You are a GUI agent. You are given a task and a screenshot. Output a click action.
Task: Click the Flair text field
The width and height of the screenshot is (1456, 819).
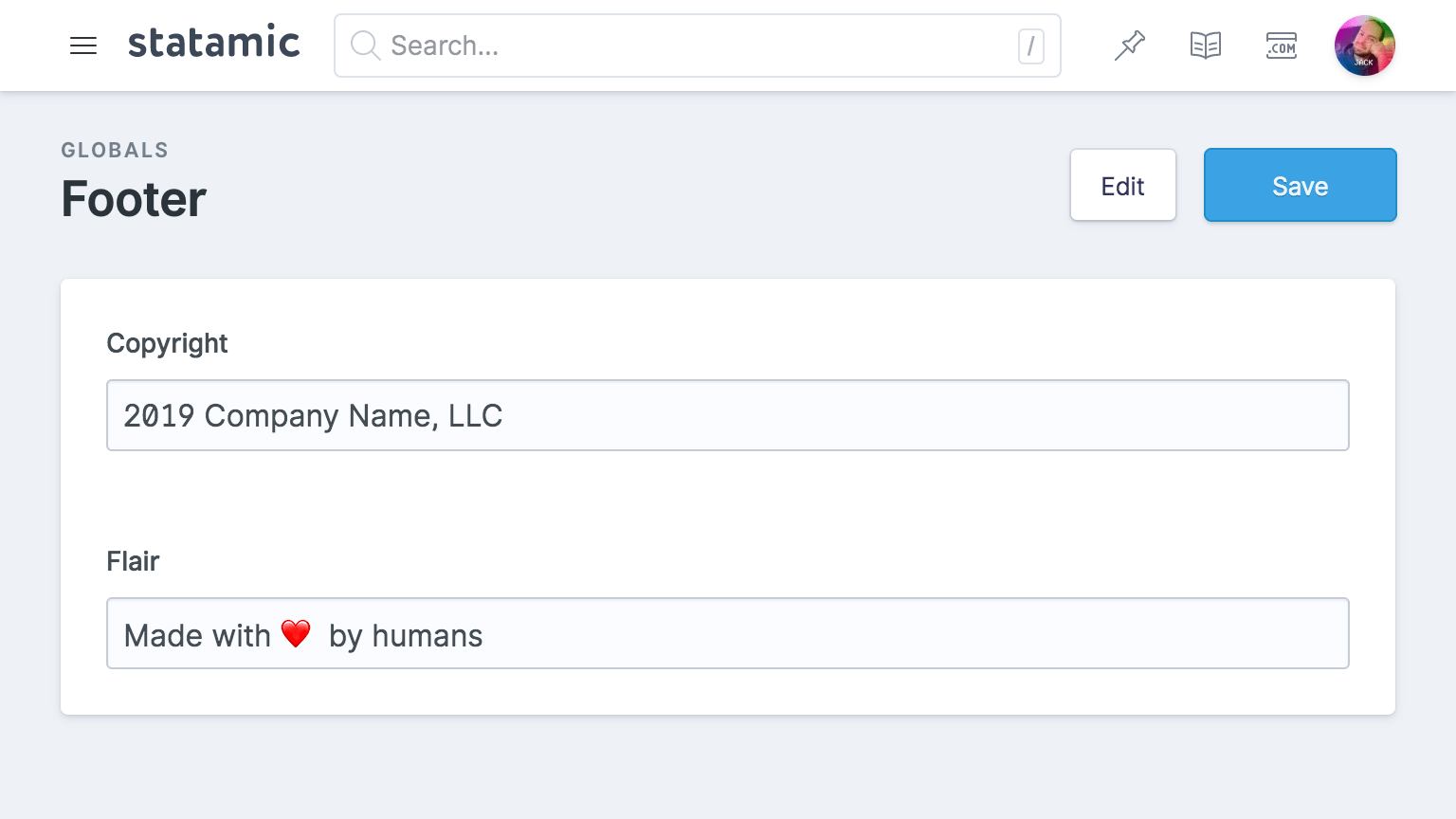coord(727,633)
